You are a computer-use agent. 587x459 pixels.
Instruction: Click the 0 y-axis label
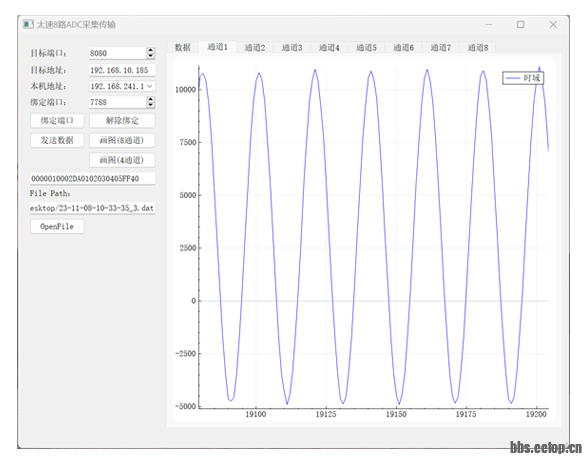coord(194,301)
